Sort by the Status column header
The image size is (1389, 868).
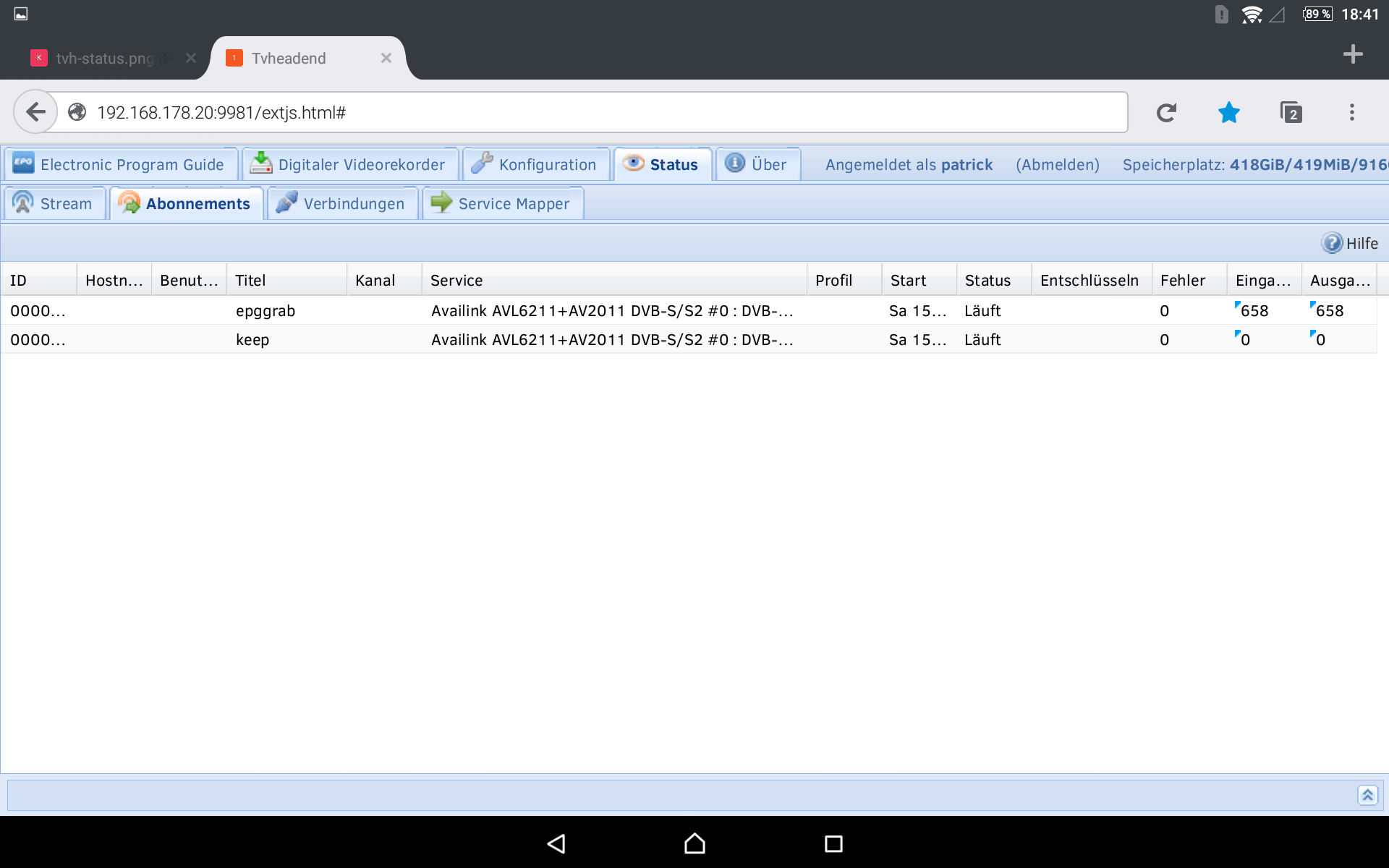coord(994,280)
